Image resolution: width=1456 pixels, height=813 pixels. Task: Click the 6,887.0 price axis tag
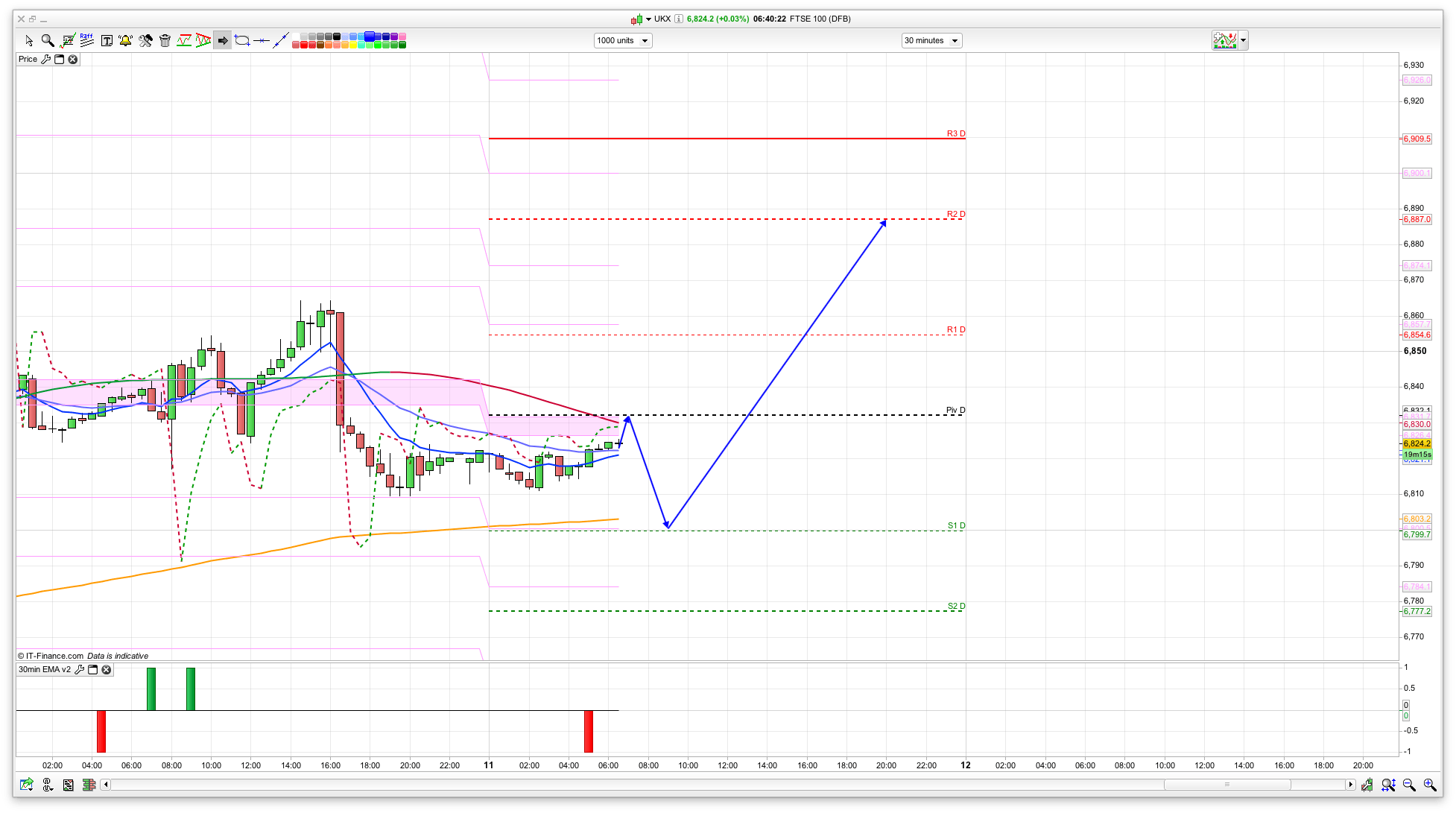click(x=1417, y=220)
